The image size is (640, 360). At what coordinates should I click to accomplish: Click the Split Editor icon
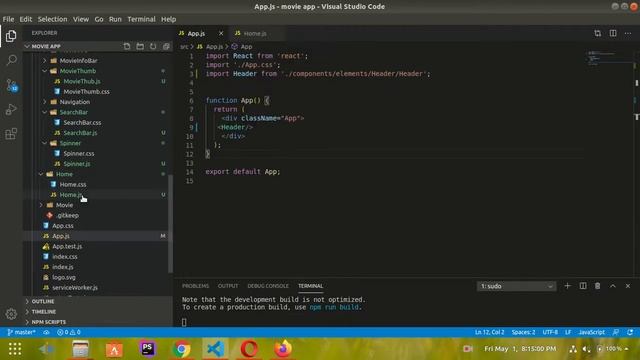(x=613, y=33)
